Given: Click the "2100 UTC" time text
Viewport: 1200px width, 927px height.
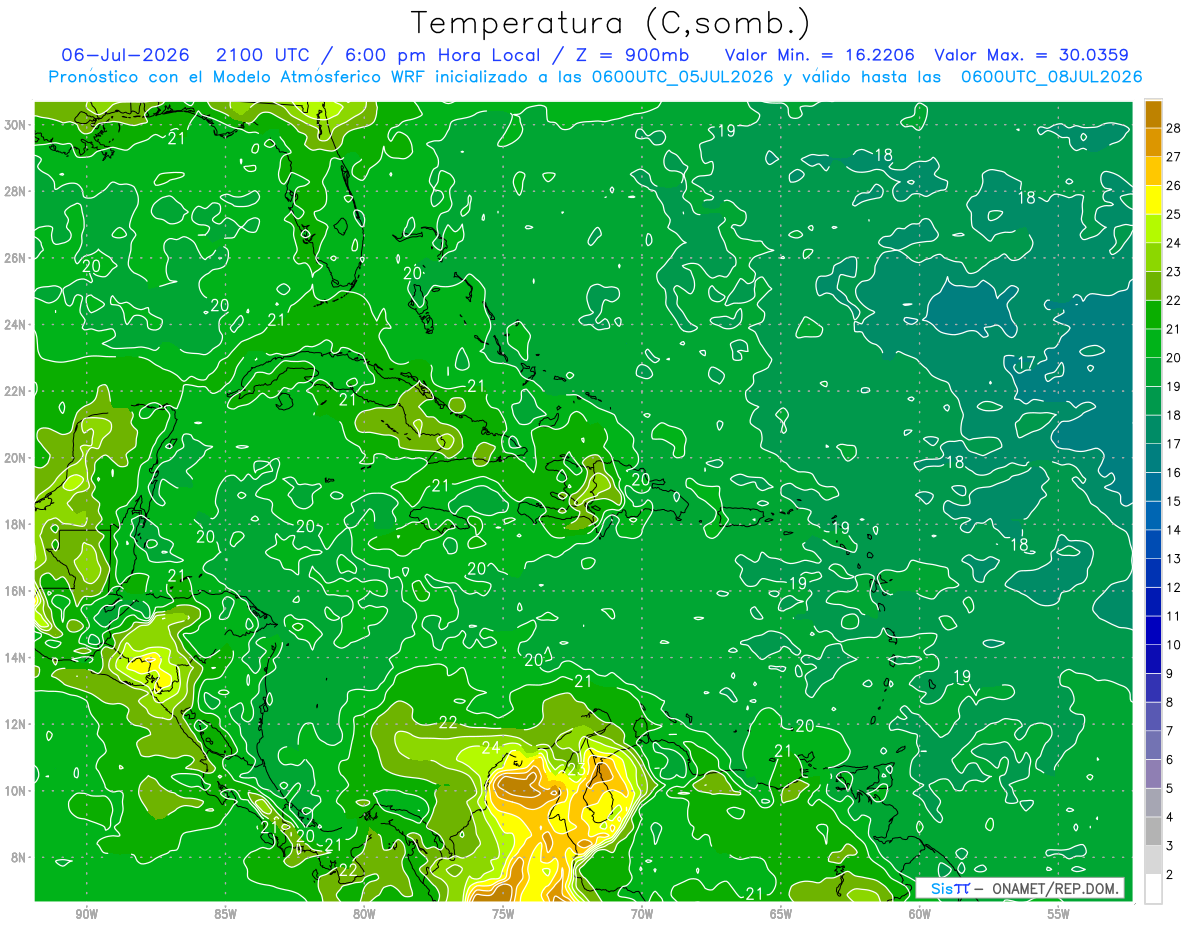Looking at the screenshot, I should [x=262, y=55].
